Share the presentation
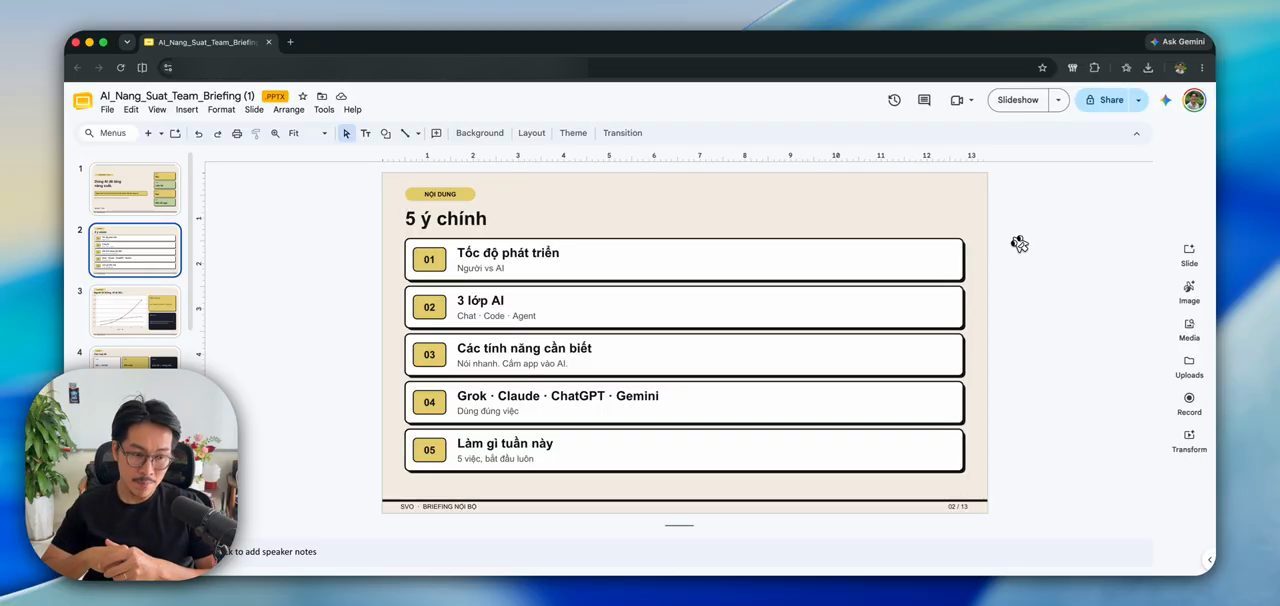 coord(1104,100)
